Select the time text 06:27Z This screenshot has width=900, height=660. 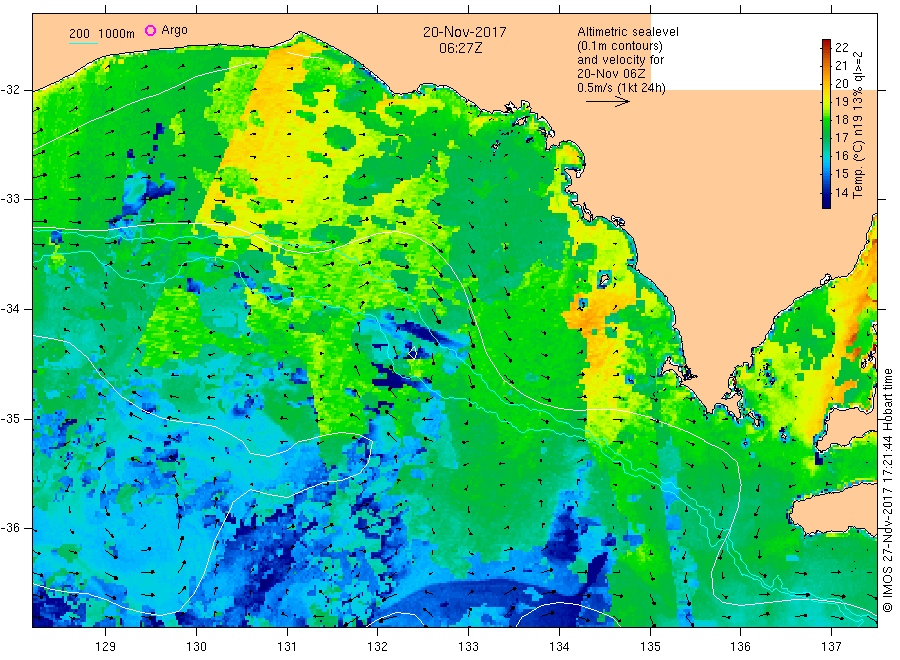click(x=461, y=48)
